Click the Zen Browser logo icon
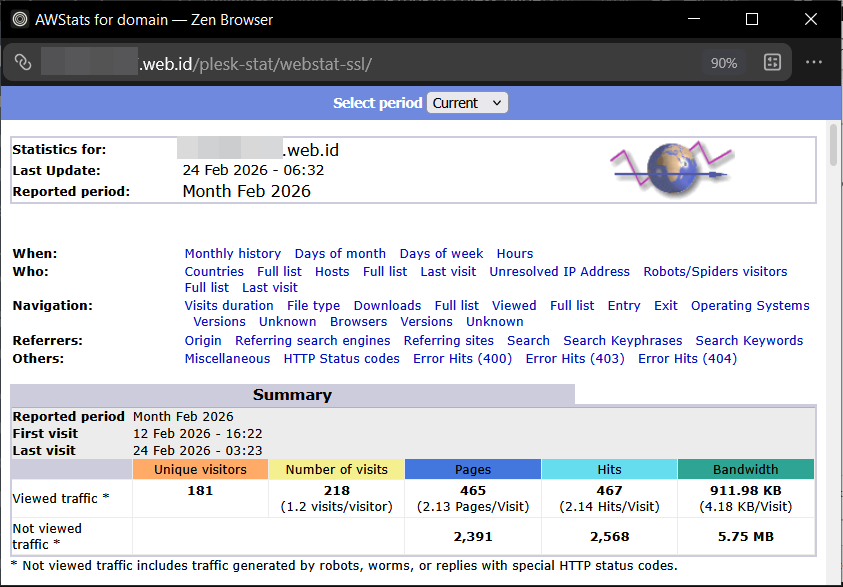843x587 pixels. tap(20, 20)
